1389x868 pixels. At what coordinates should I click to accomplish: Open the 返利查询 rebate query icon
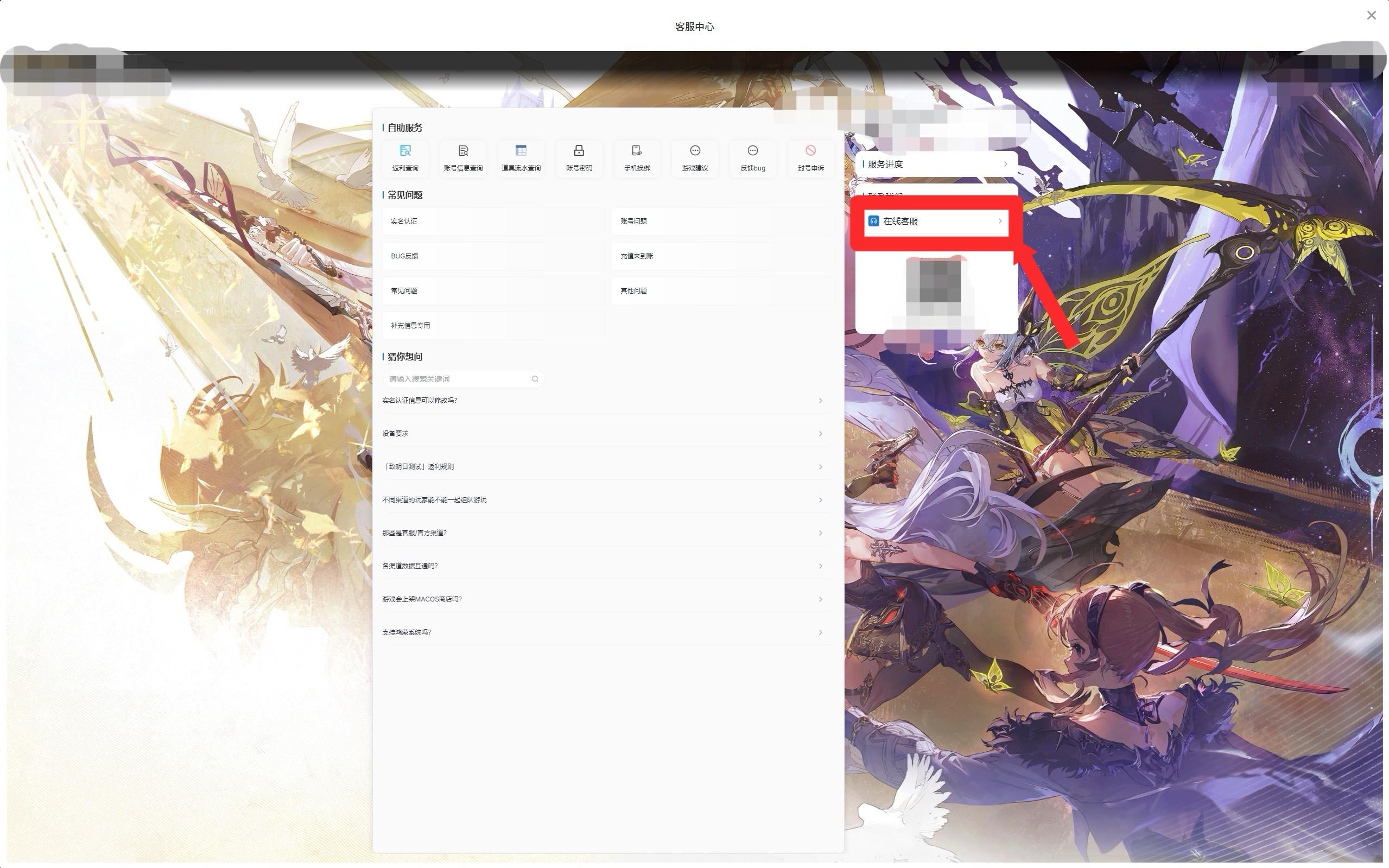404,151
